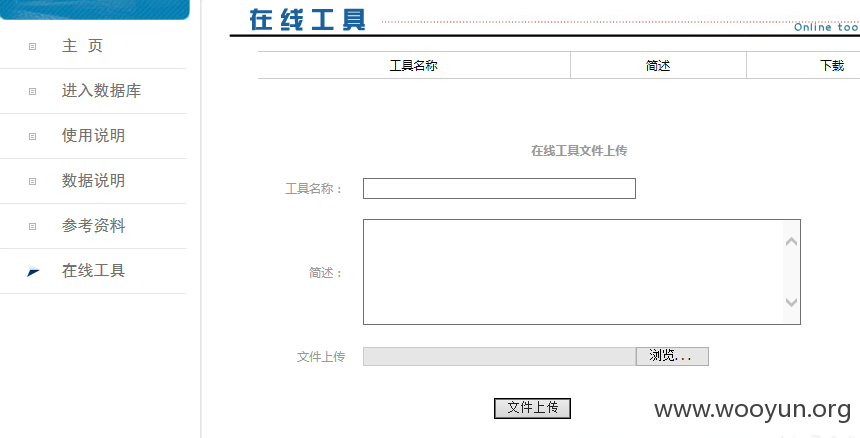The width and height of the screenshot is (860, 438).
Task: Click the 简述： form label
Action: pos(327,272)
